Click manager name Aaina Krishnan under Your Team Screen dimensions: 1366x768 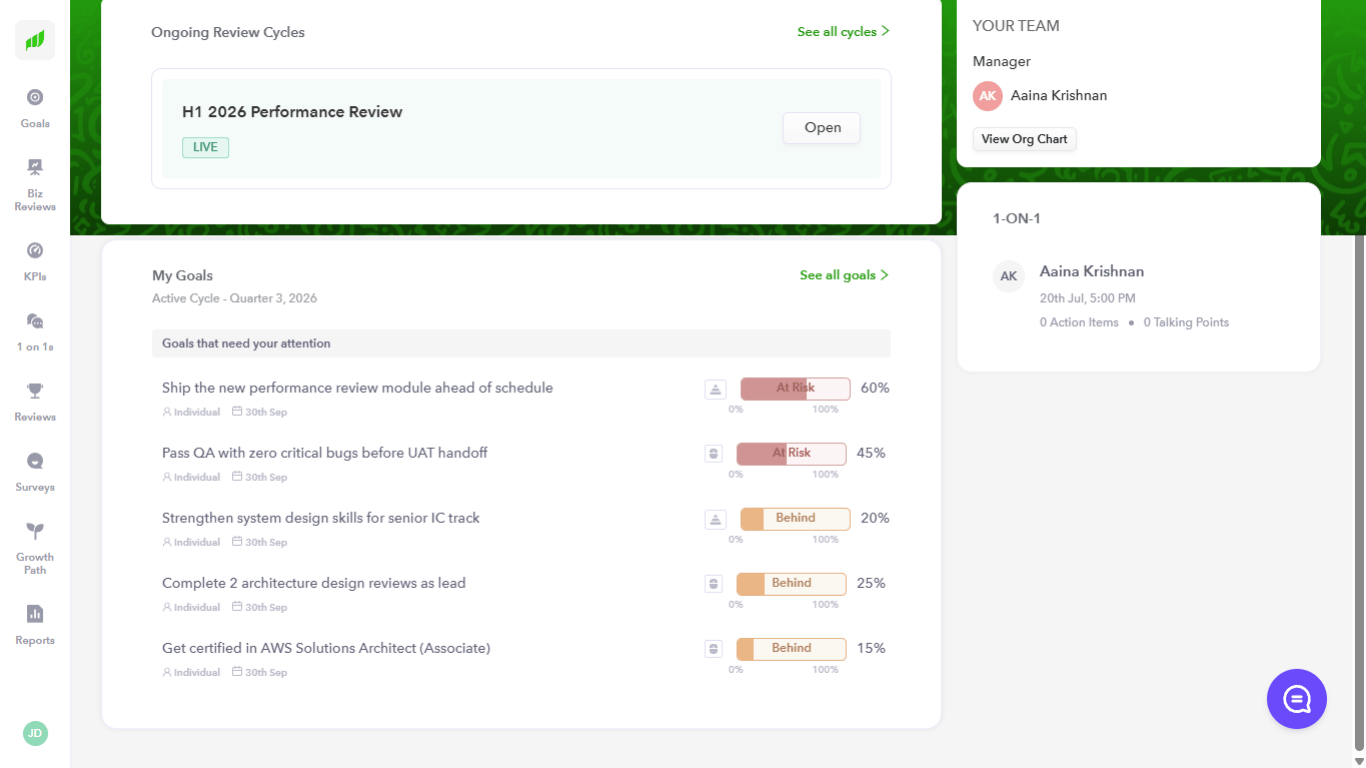1059,96
